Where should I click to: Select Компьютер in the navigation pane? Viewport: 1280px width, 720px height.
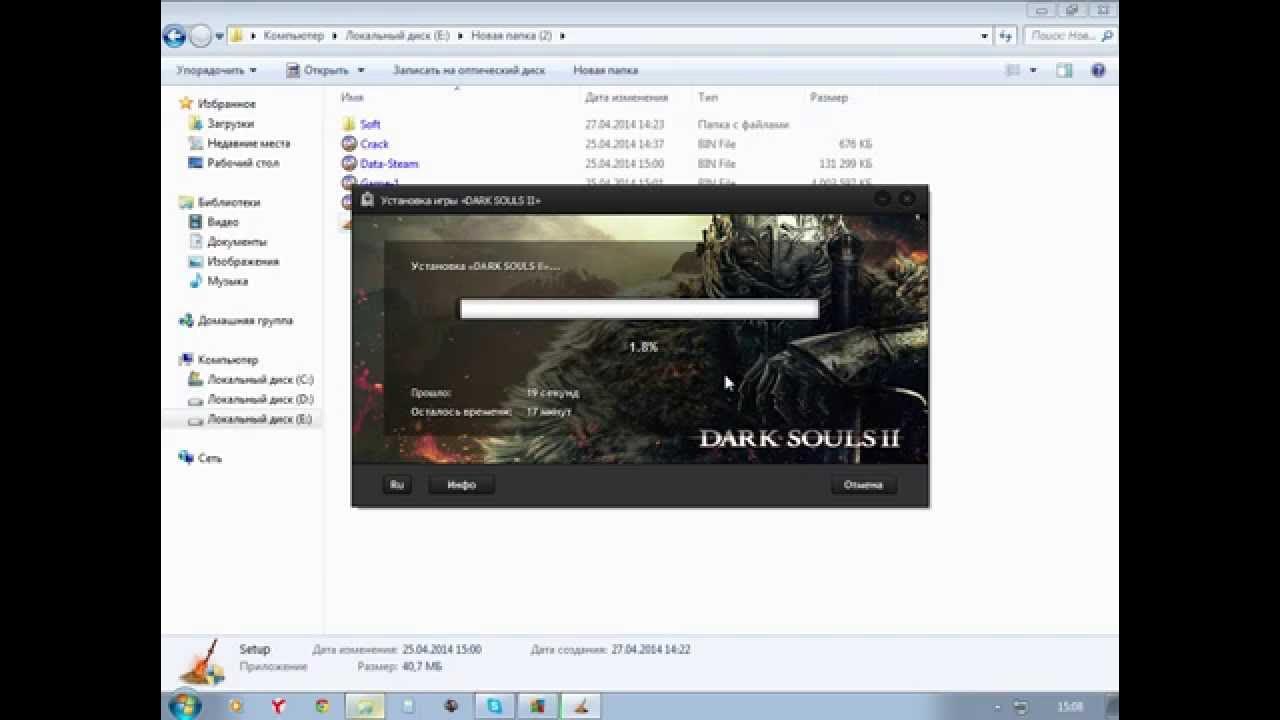[x=218, y=360]
